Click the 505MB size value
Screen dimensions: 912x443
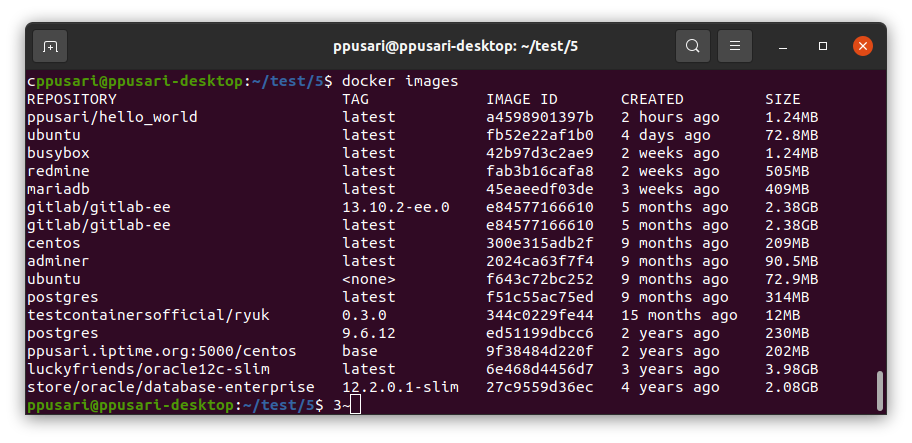pos(787,172)
